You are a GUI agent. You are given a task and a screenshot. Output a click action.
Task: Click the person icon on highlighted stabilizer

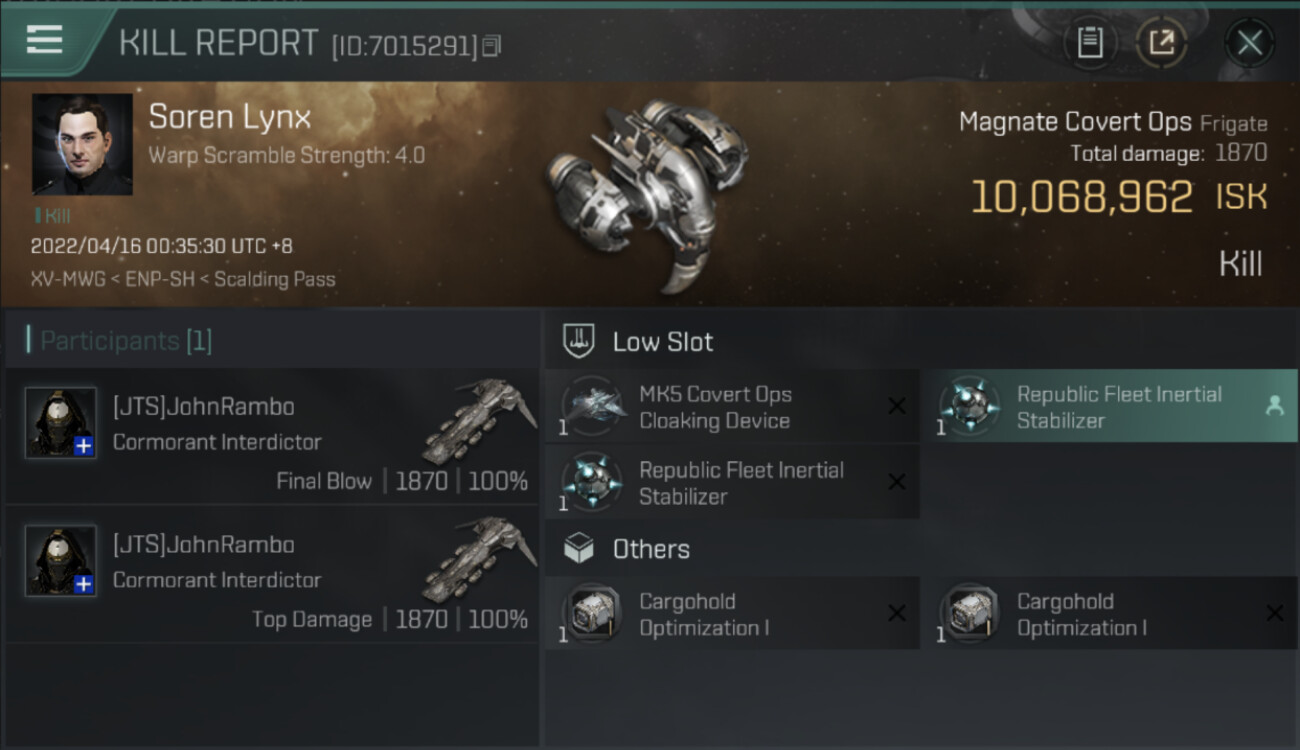tap(1274, 405)
